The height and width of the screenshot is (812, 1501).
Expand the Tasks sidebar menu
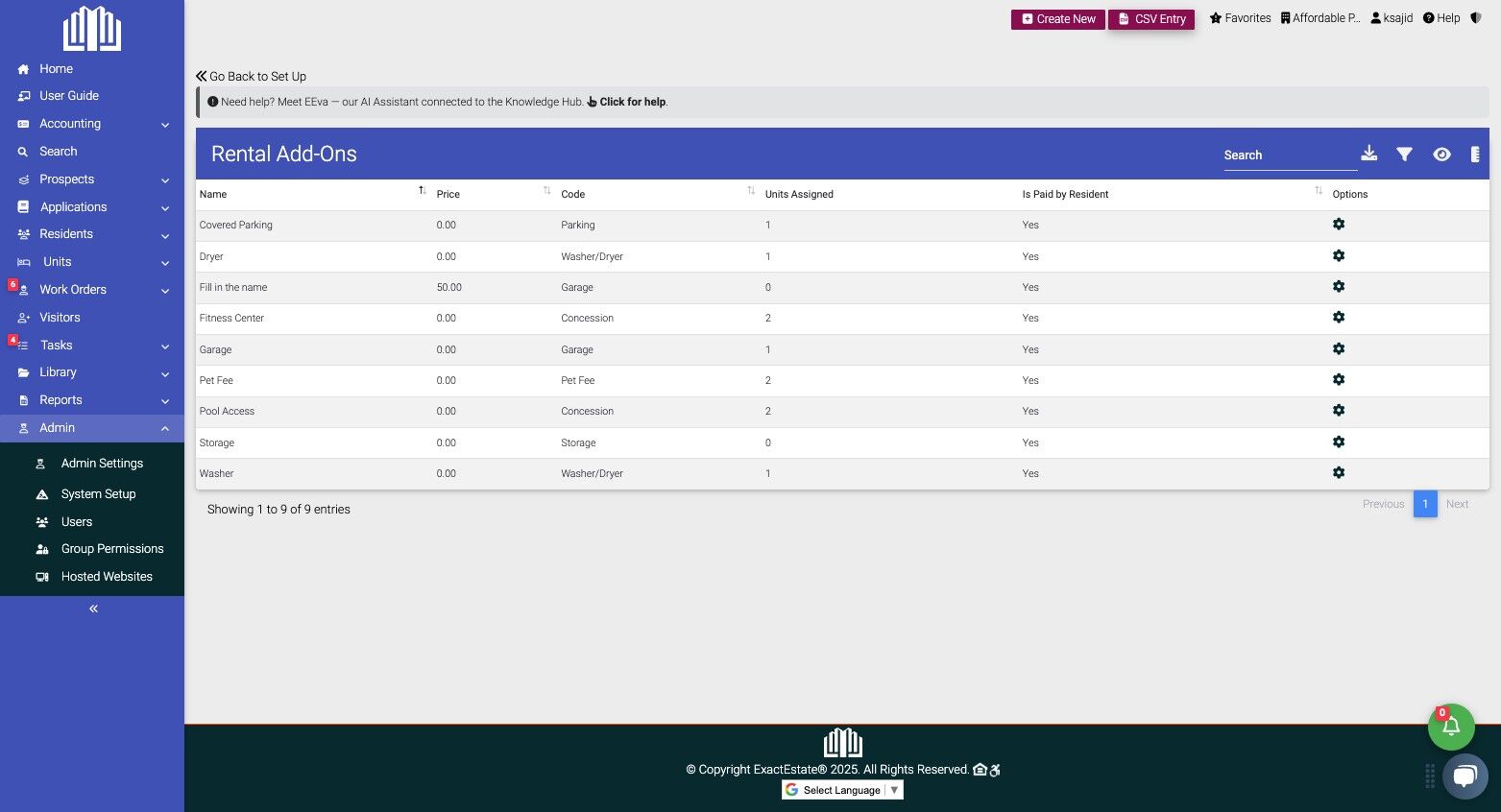[x=92, y=346]
